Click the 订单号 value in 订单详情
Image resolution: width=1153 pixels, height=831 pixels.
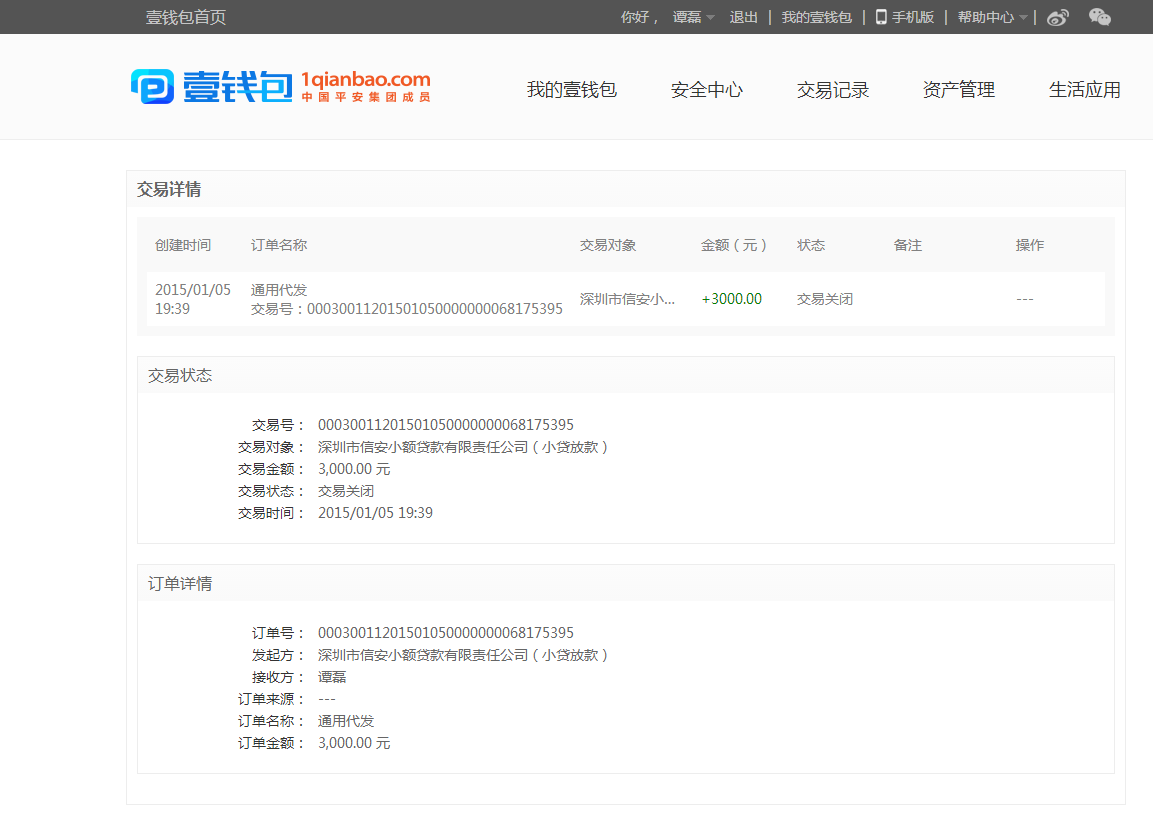(x=446, y=632)
